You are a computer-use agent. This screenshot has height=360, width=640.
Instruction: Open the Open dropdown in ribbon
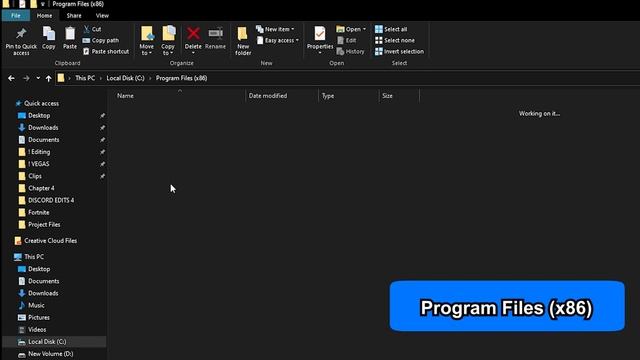[x=351, y=29]
